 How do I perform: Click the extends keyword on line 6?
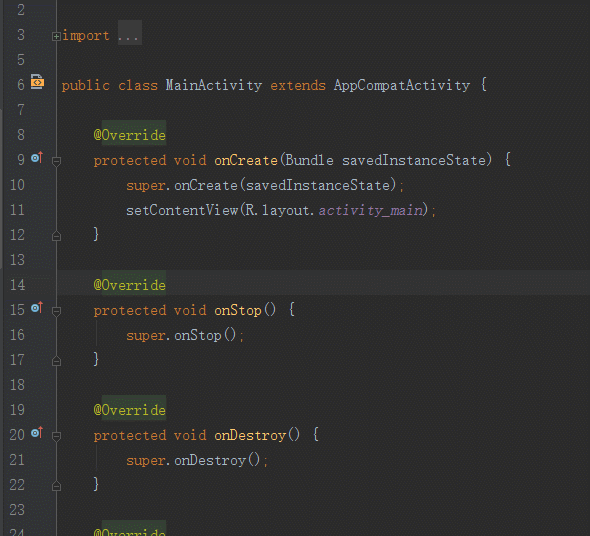(x=298, y=85)
